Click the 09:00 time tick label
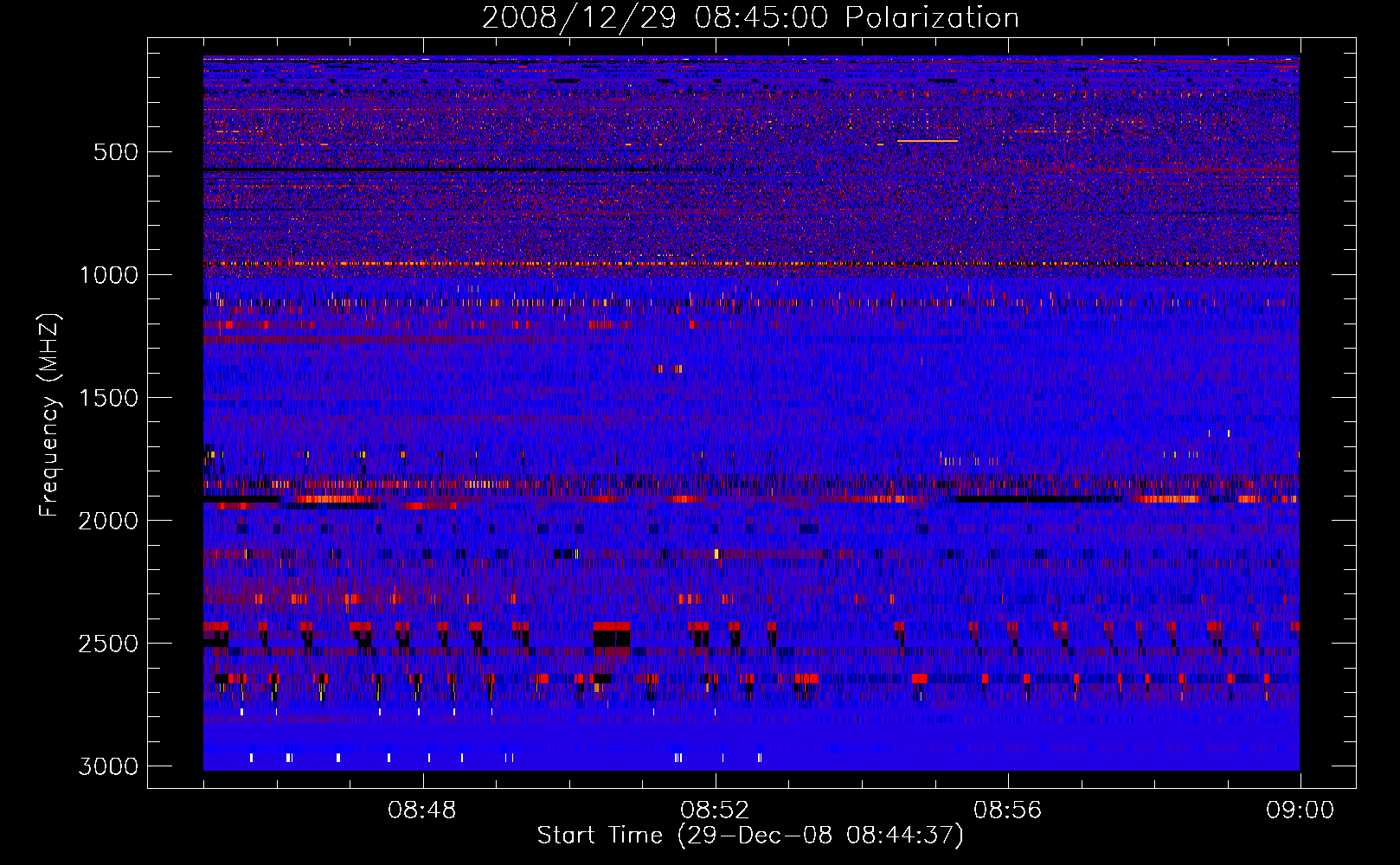The width and height of the screenshot is (1400, 865). (1300, 811)
